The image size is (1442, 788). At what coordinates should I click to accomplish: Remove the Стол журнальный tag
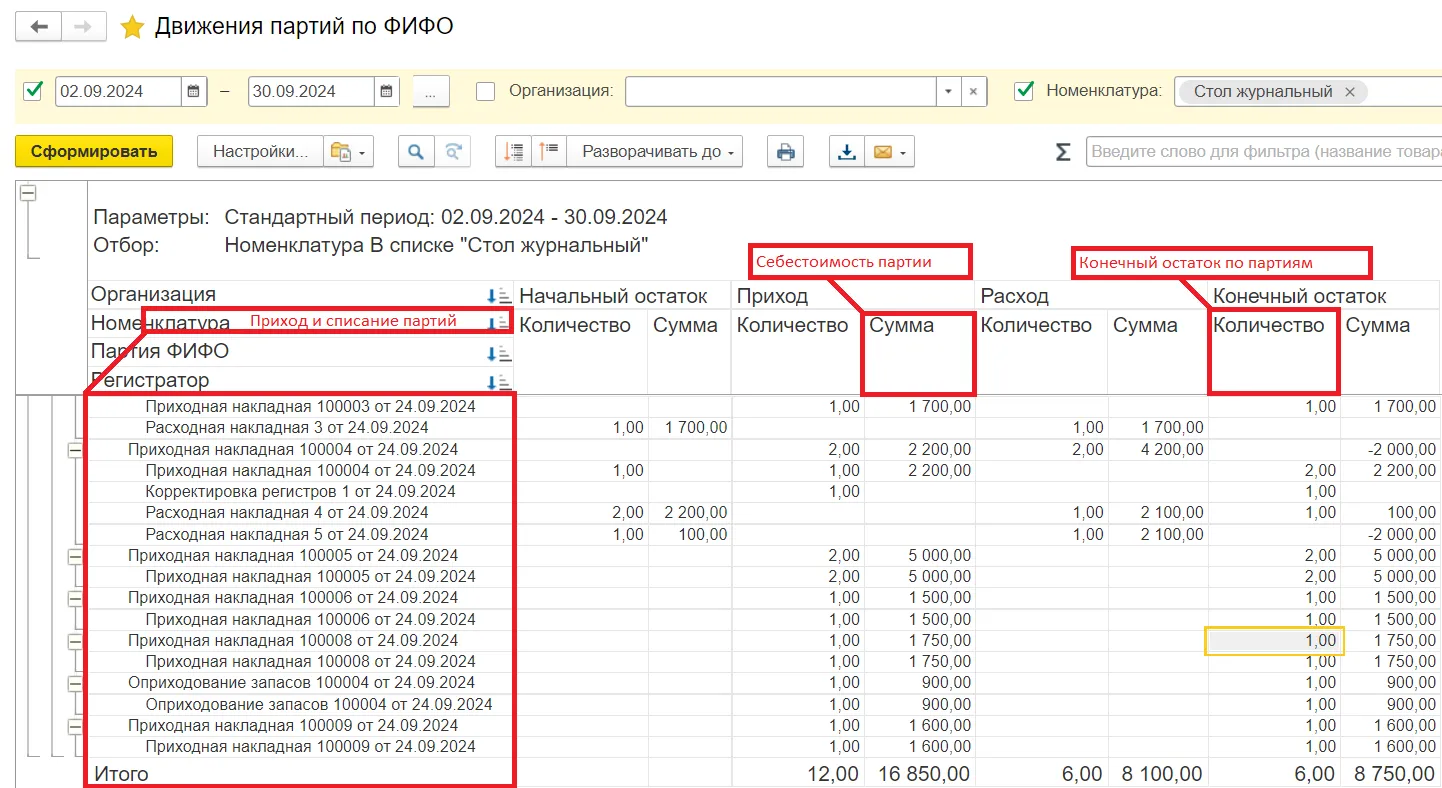1349,91
